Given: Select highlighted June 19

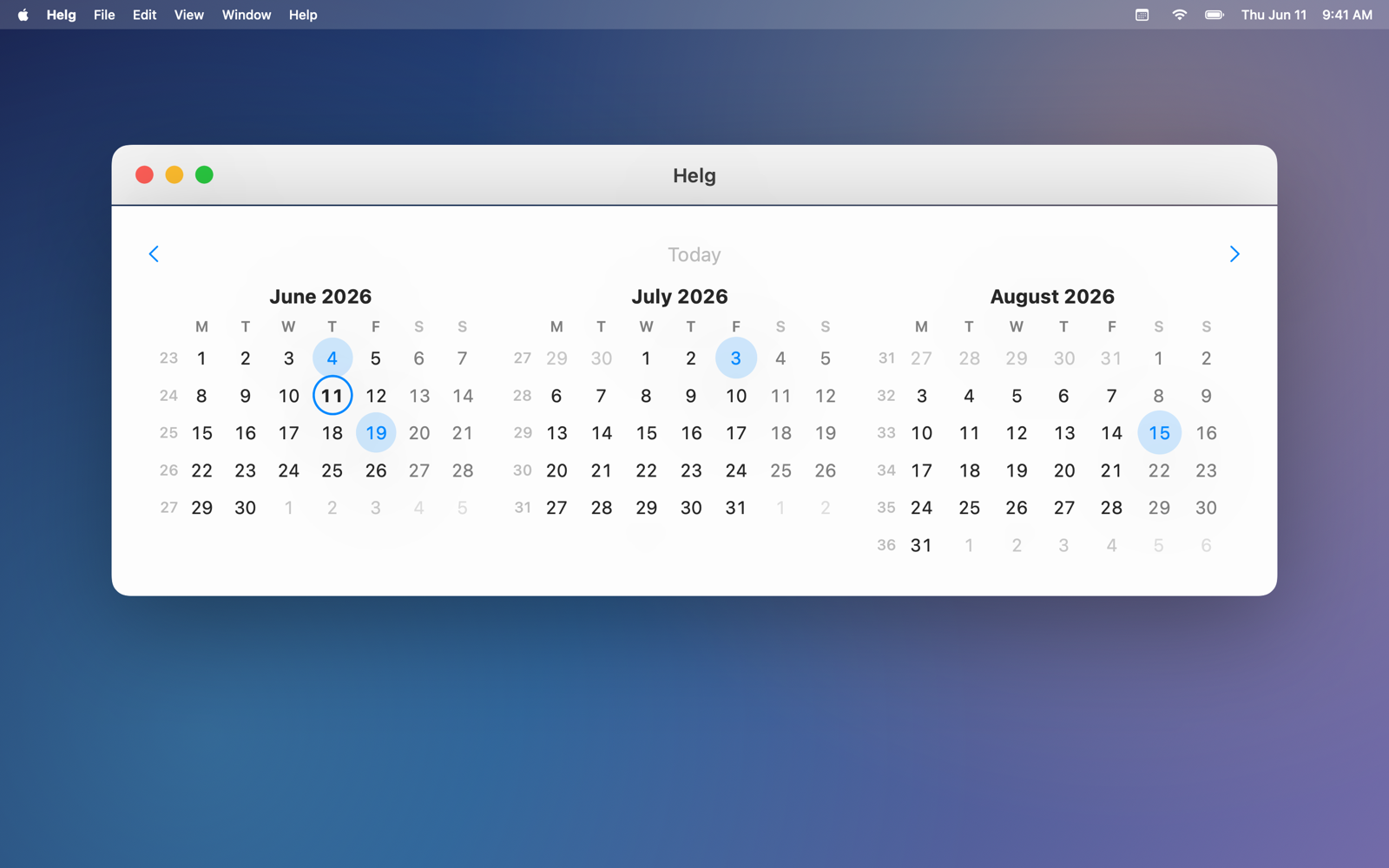Looking at the screenshot, I should tap(376, 433).
